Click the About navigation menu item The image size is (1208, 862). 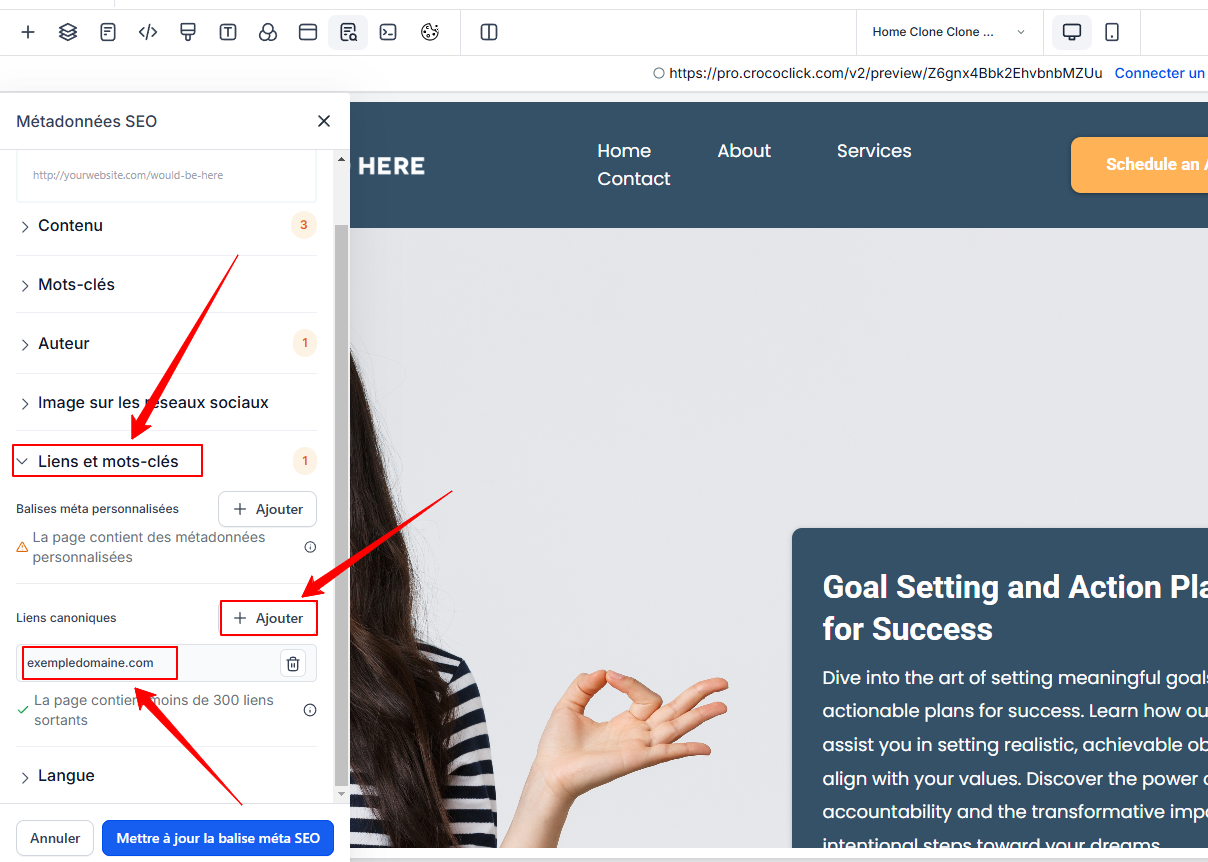point(744,151)
